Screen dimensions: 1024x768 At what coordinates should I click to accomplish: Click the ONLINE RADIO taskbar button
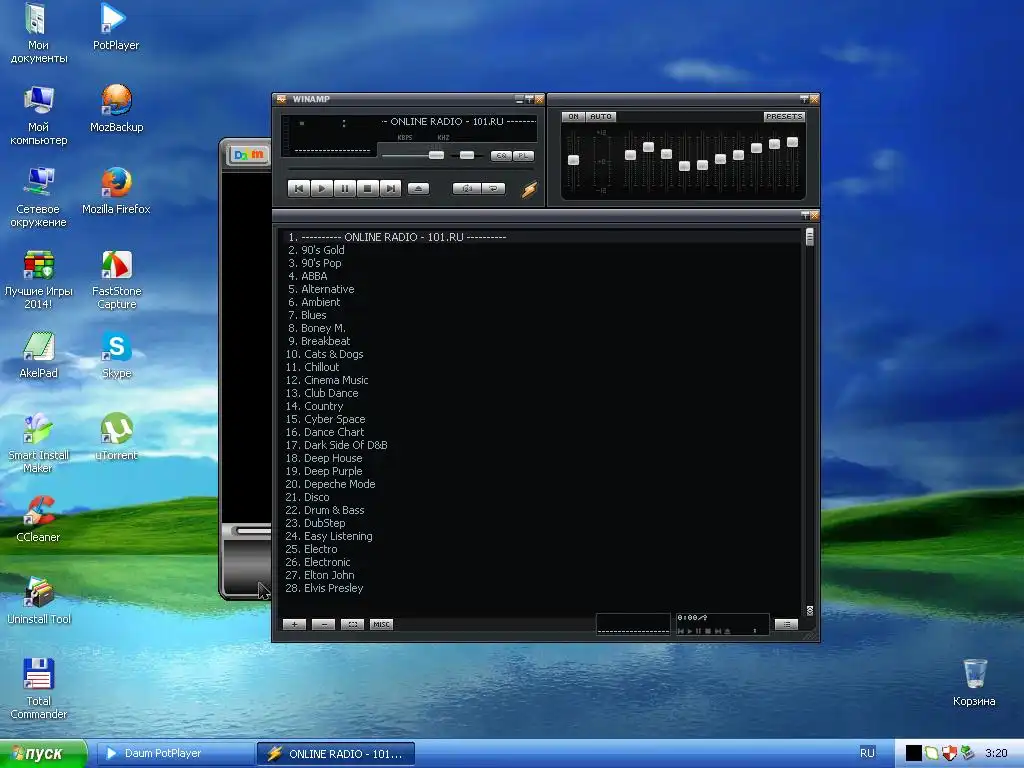(x=336, y=754)
